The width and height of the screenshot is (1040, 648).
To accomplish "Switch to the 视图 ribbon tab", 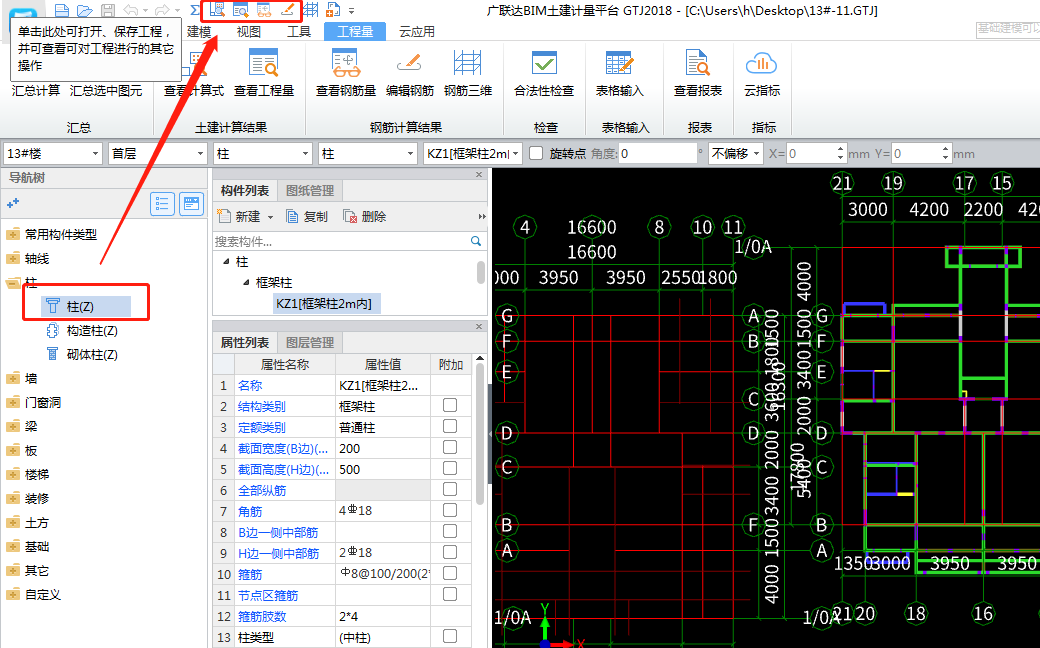I will point(249,31).
